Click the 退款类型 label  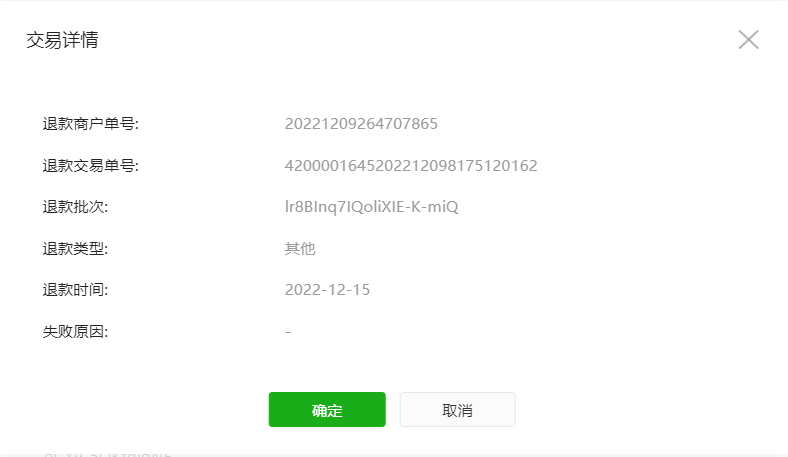(75, 248)
